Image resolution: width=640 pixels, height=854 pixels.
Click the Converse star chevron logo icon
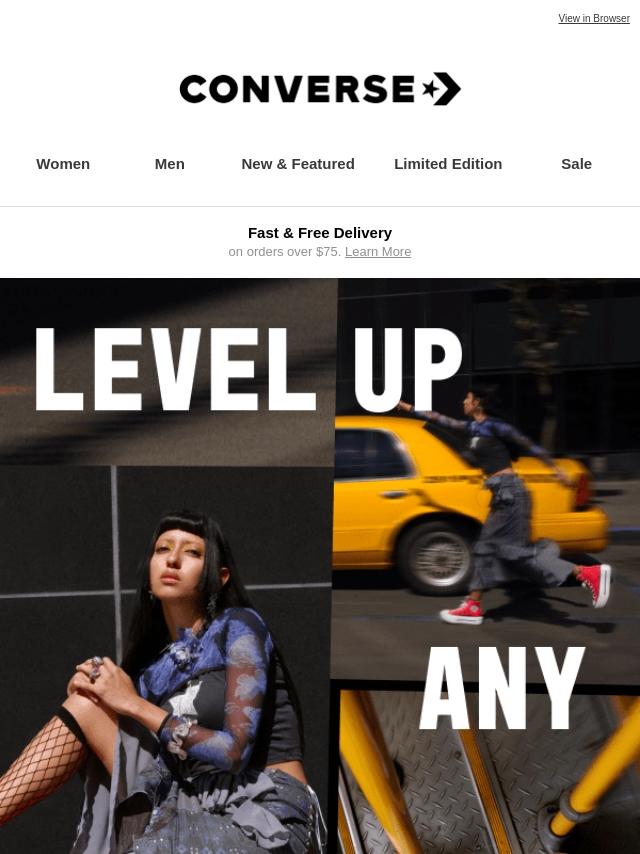[x=442, y=89]
